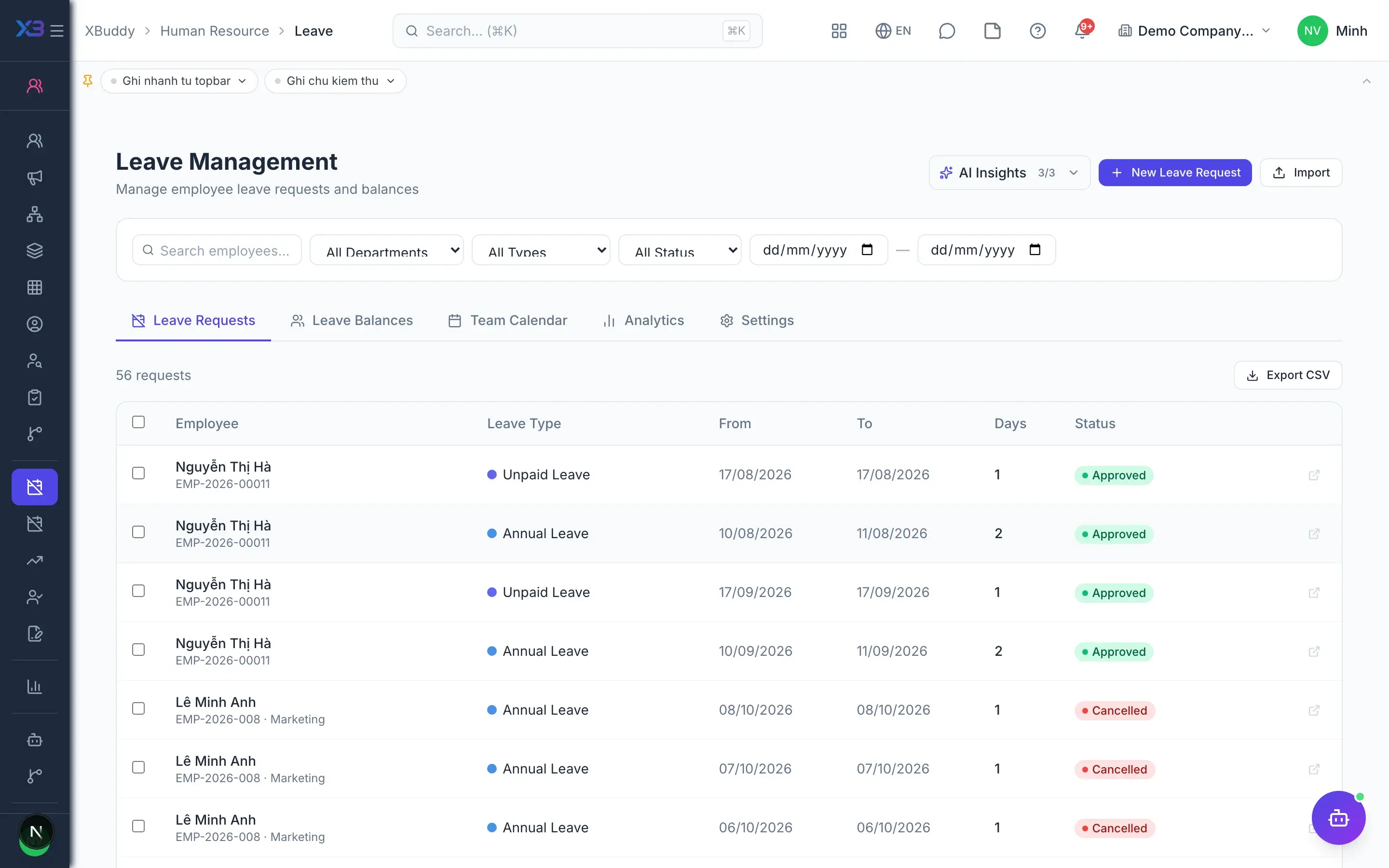Collapse the pinned notes bar chevron
Image resolution: width=1389 pixels, height=868 pixels.
tap(1367, 81)
